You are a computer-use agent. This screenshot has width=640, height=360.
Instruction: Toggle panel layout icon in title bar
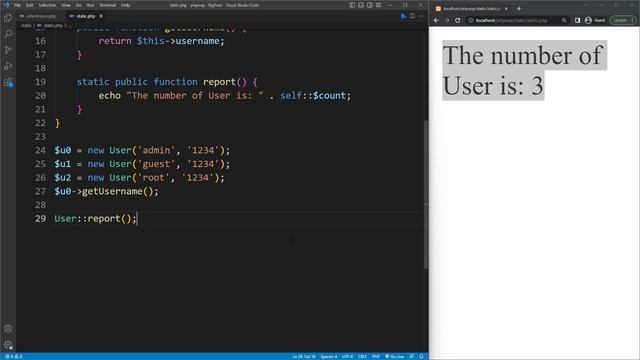[361, 5]
